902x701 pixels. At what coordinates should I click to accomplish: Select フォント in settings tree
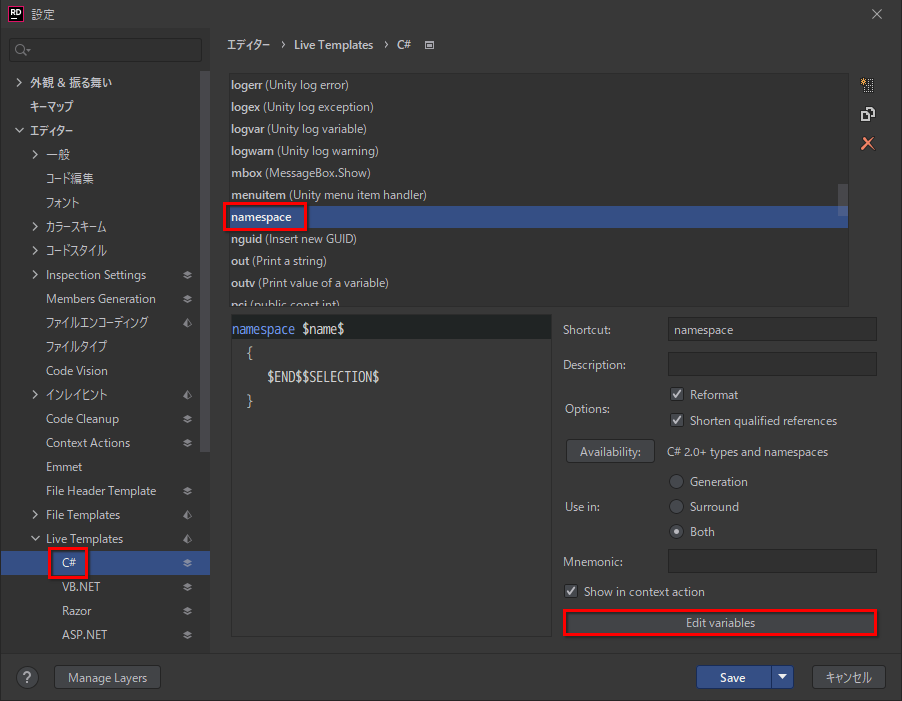click(63, 202)
